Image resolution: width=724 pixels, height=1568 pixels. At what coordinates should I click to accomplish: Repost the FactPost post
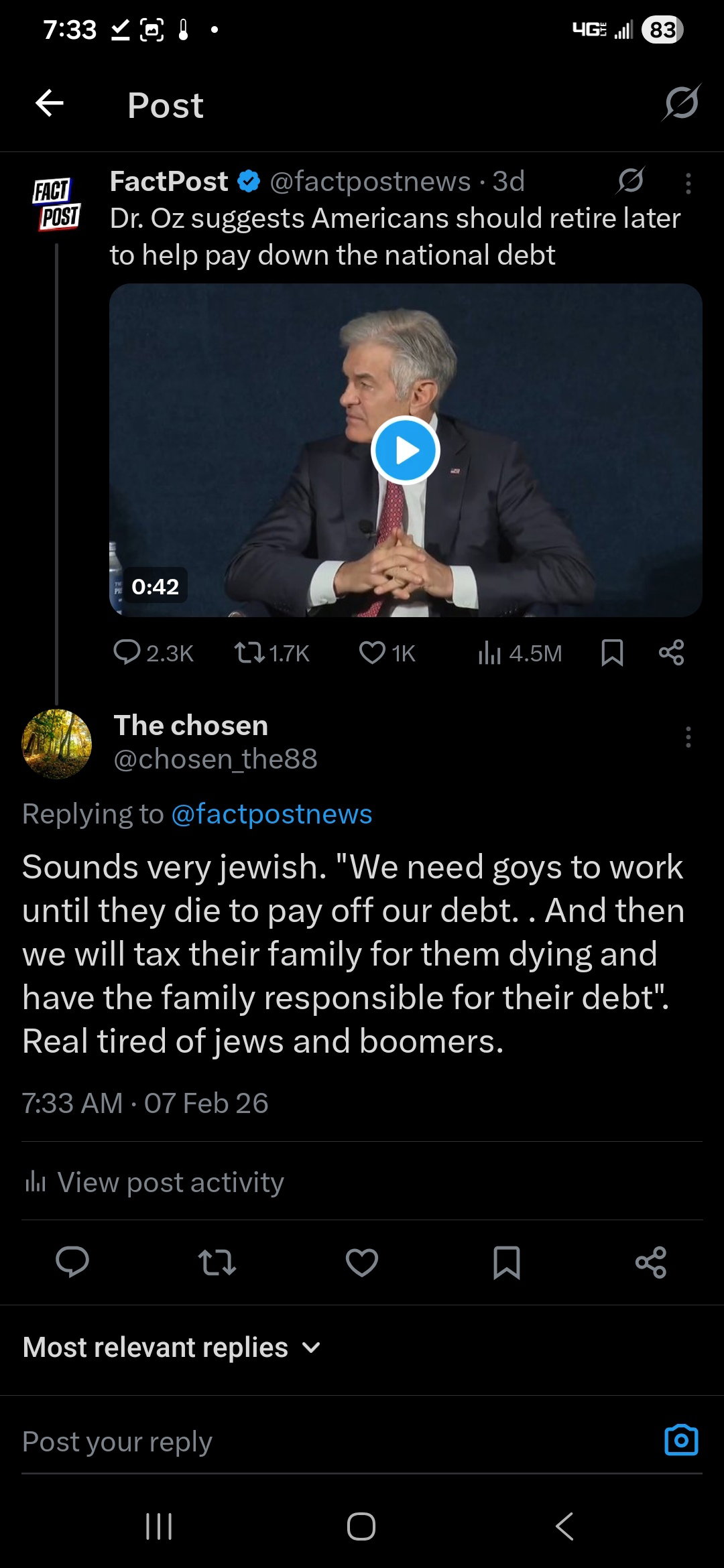pyautogui.click(x=271, y=653)
